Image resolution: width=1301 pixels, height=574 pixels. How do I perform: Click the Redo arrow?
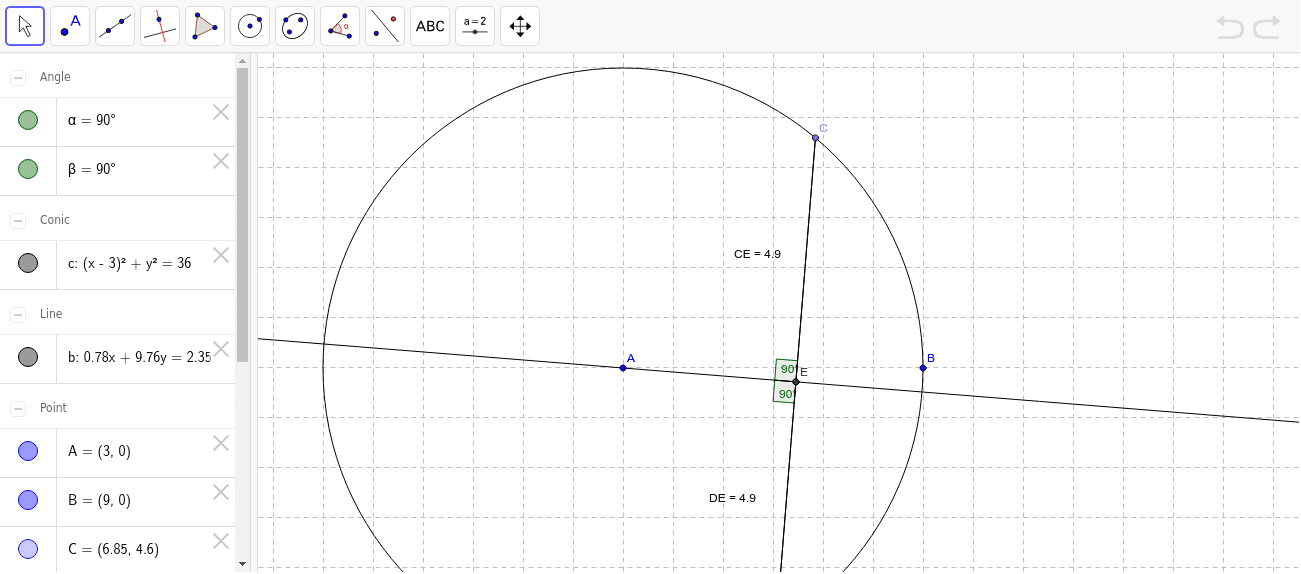point(1267,27)
